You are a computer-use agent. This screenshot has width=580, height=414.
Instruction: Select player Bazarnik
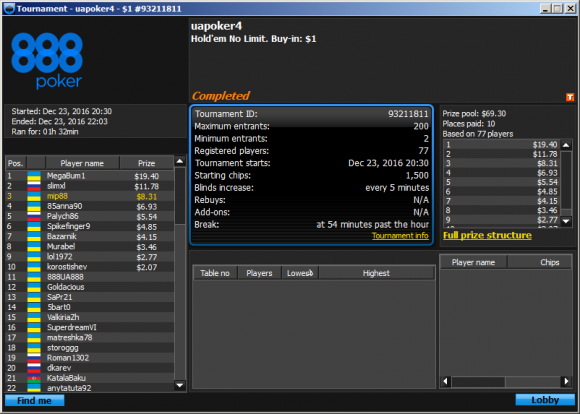pyautogui.click(x=90, y=236)
